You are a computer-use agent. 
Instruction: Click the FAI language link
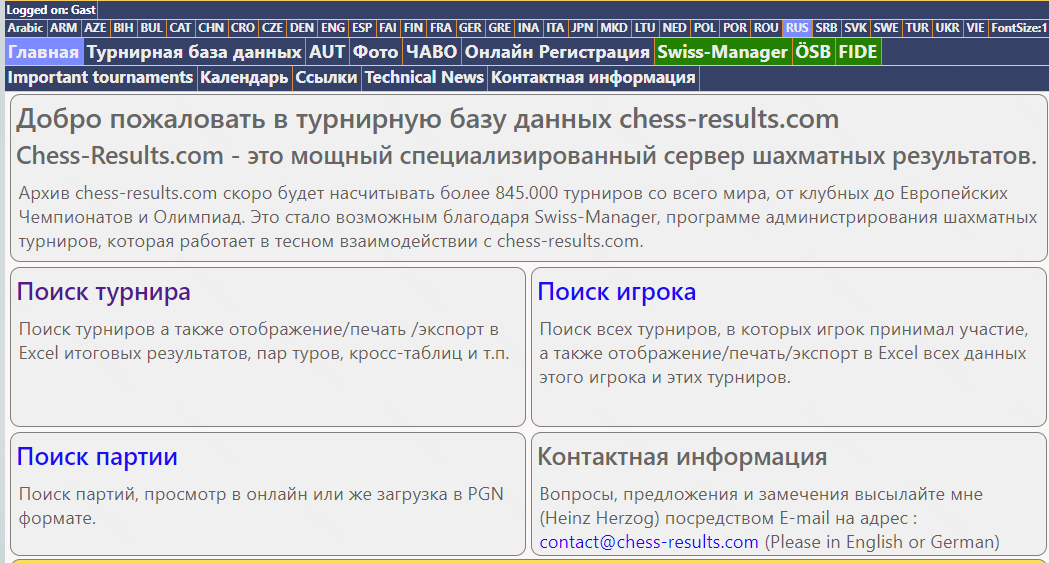click(x=388, y=28)
